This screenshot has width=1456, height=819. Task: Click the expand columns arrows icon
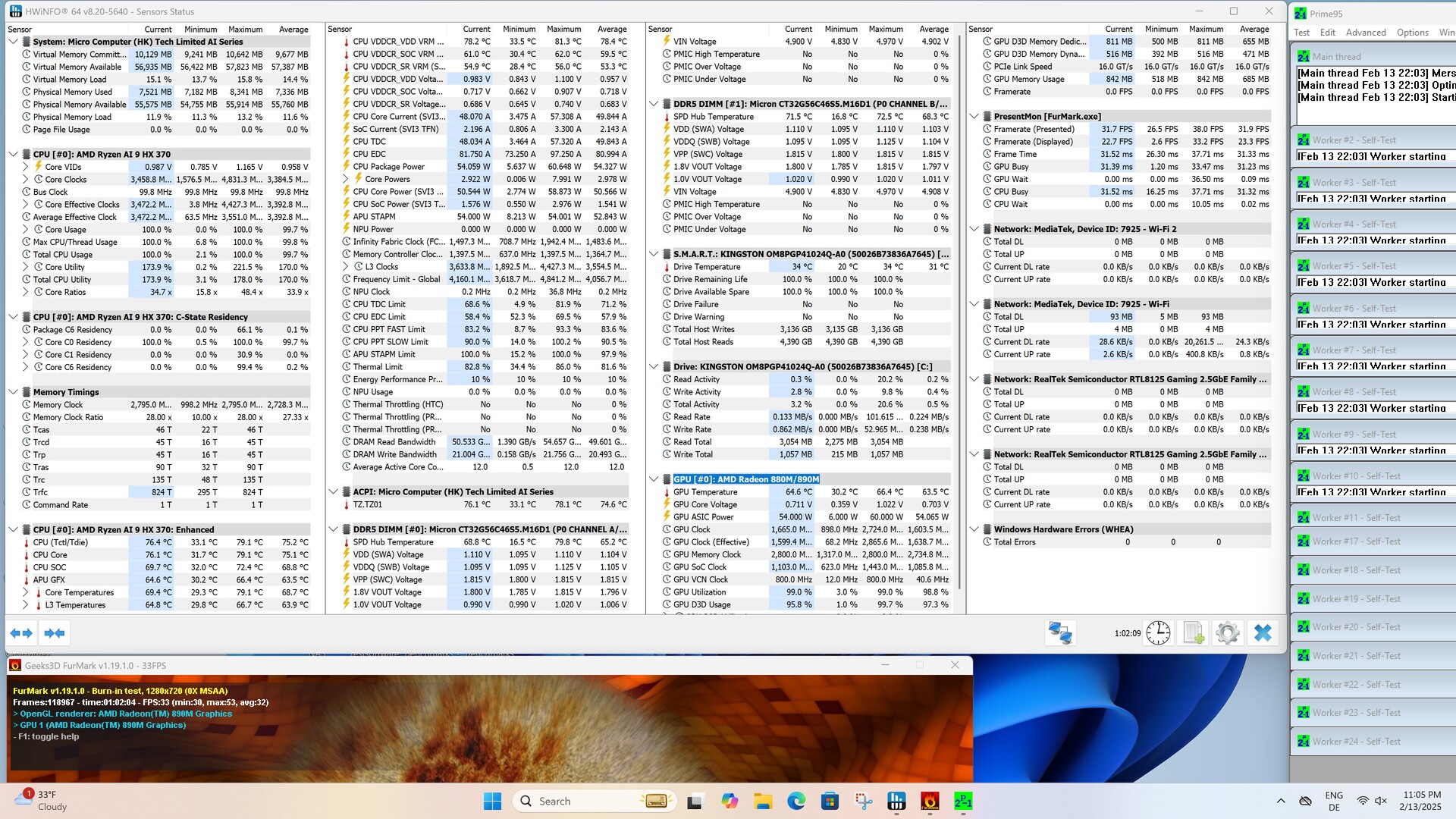tap(21, 633)
